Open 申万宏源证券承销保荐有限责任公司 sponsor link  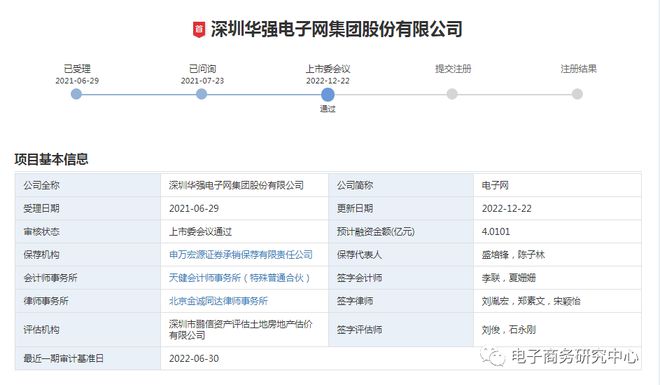pyautogui.click(x=241, y=255)
